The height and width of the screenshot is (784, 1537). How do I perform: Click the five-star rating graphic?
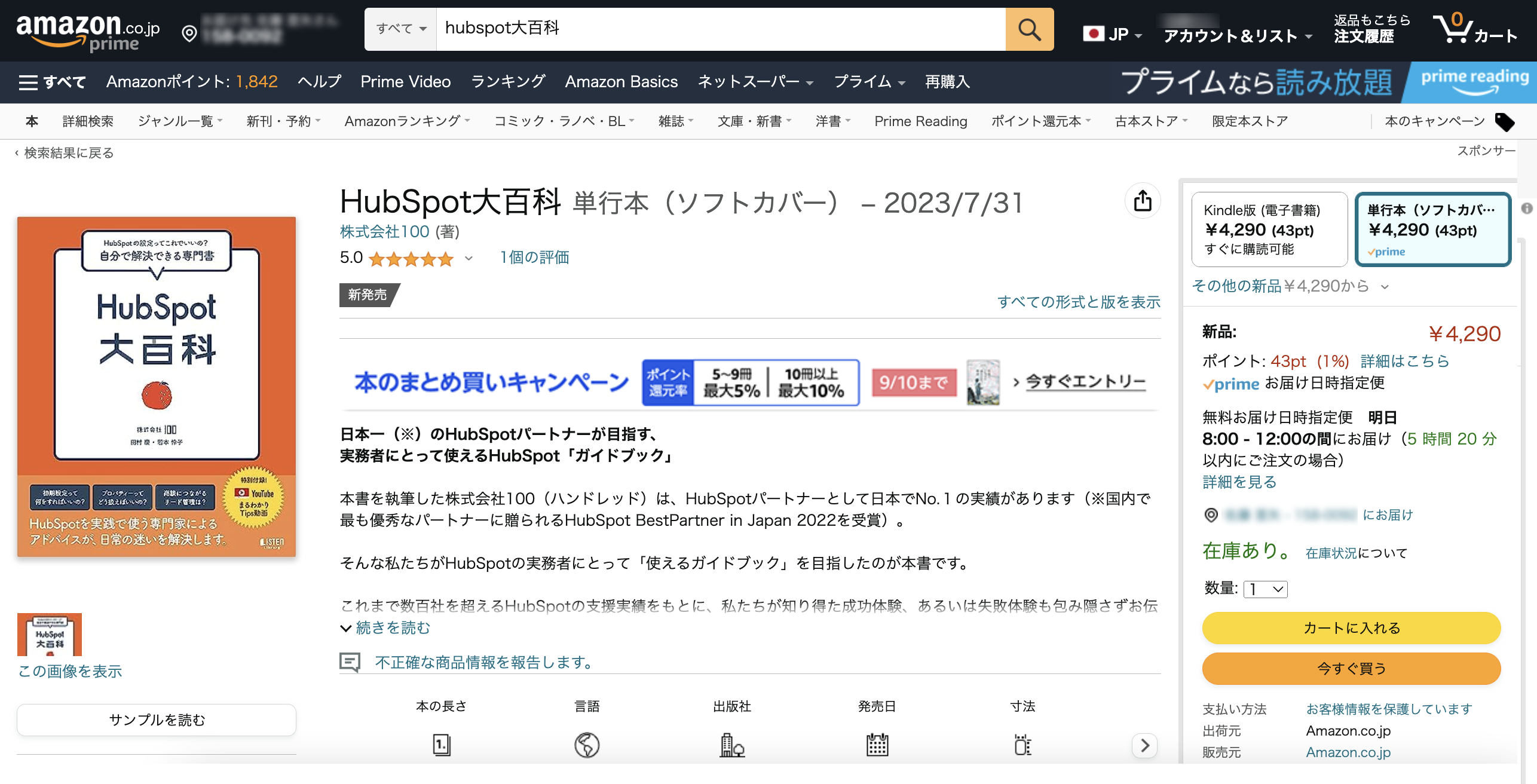tap(411, 259)
